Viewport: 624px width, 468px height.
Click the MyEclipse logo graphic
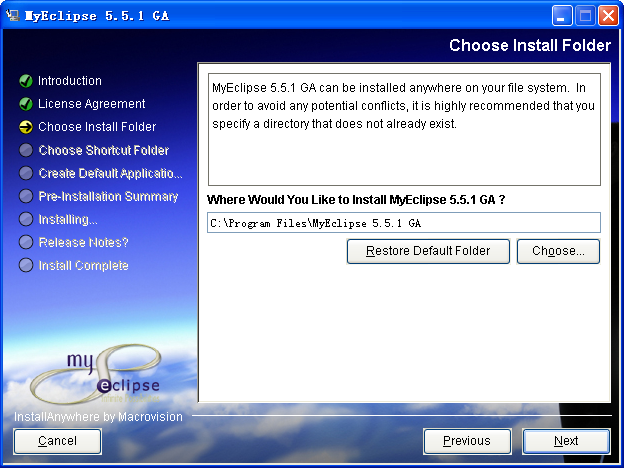click(x=96, y=374)
